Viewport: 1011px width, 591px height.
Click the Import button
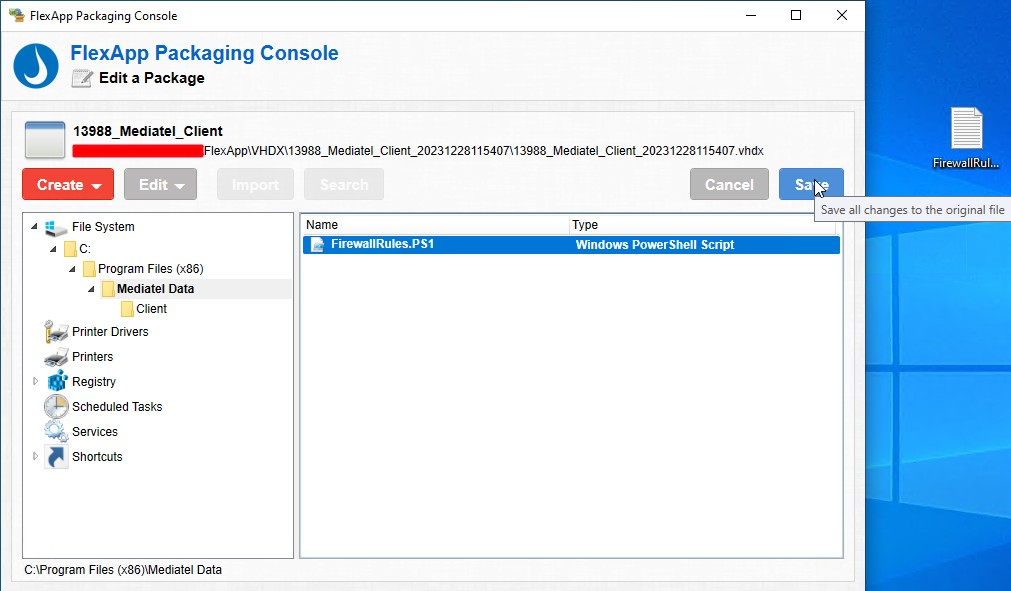click(255, 184)
